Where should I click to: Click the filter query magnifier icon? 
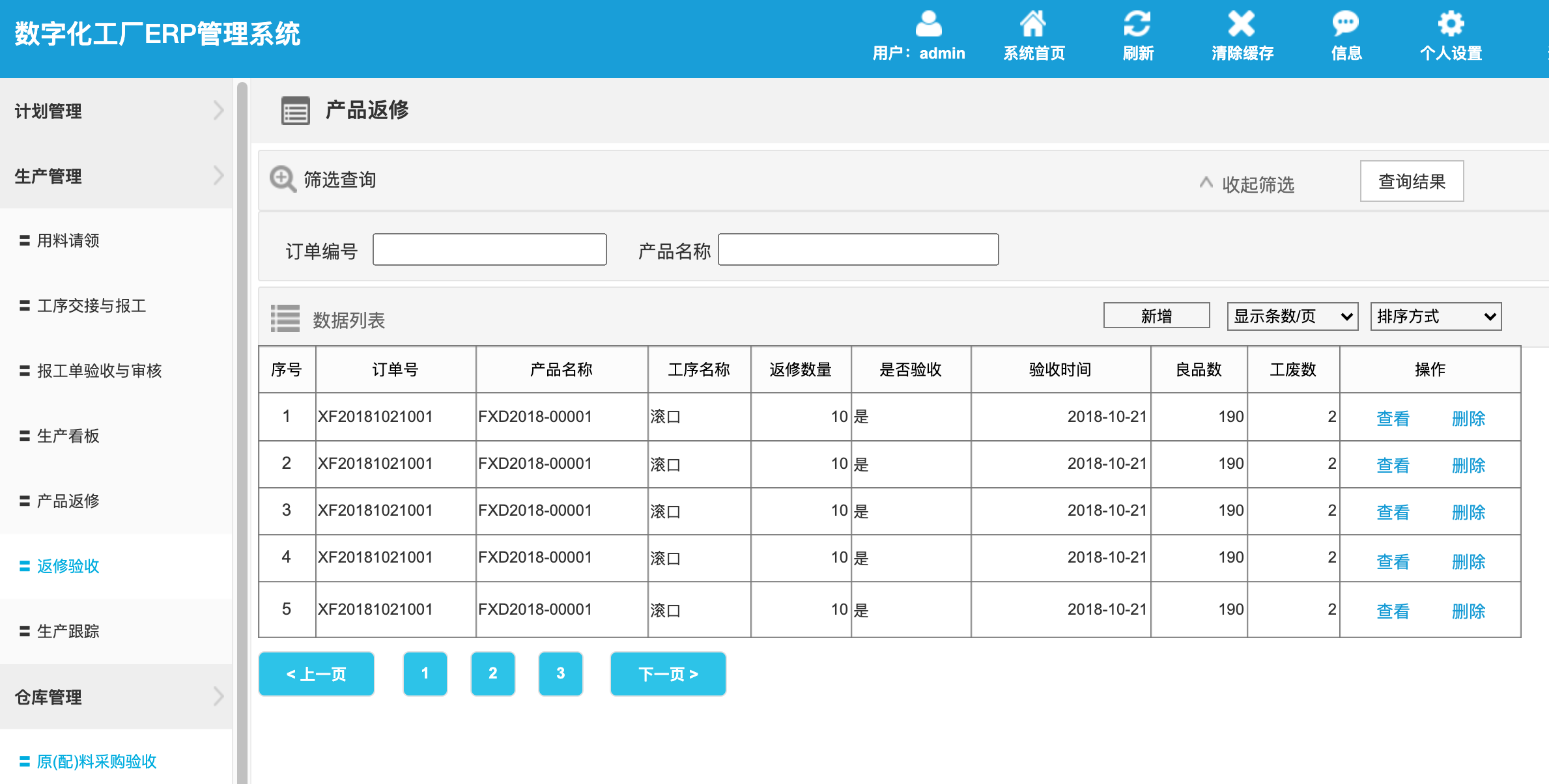283,179
